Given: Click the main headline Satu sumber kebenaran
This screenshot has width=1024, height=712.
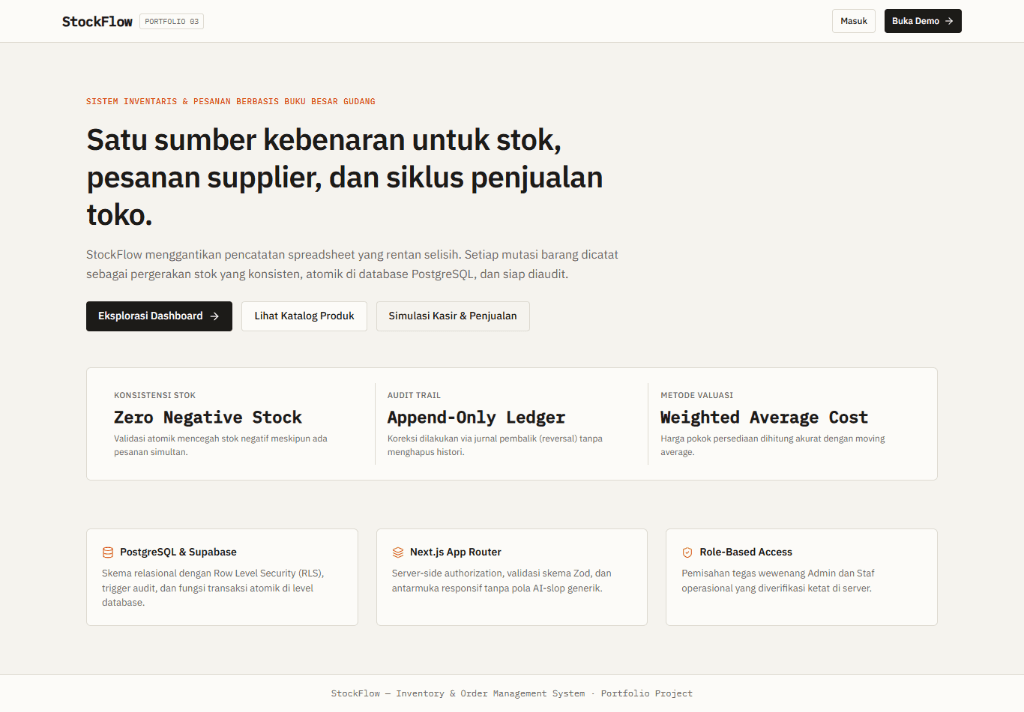Looking at the screenshot, I should coord(345,177).
